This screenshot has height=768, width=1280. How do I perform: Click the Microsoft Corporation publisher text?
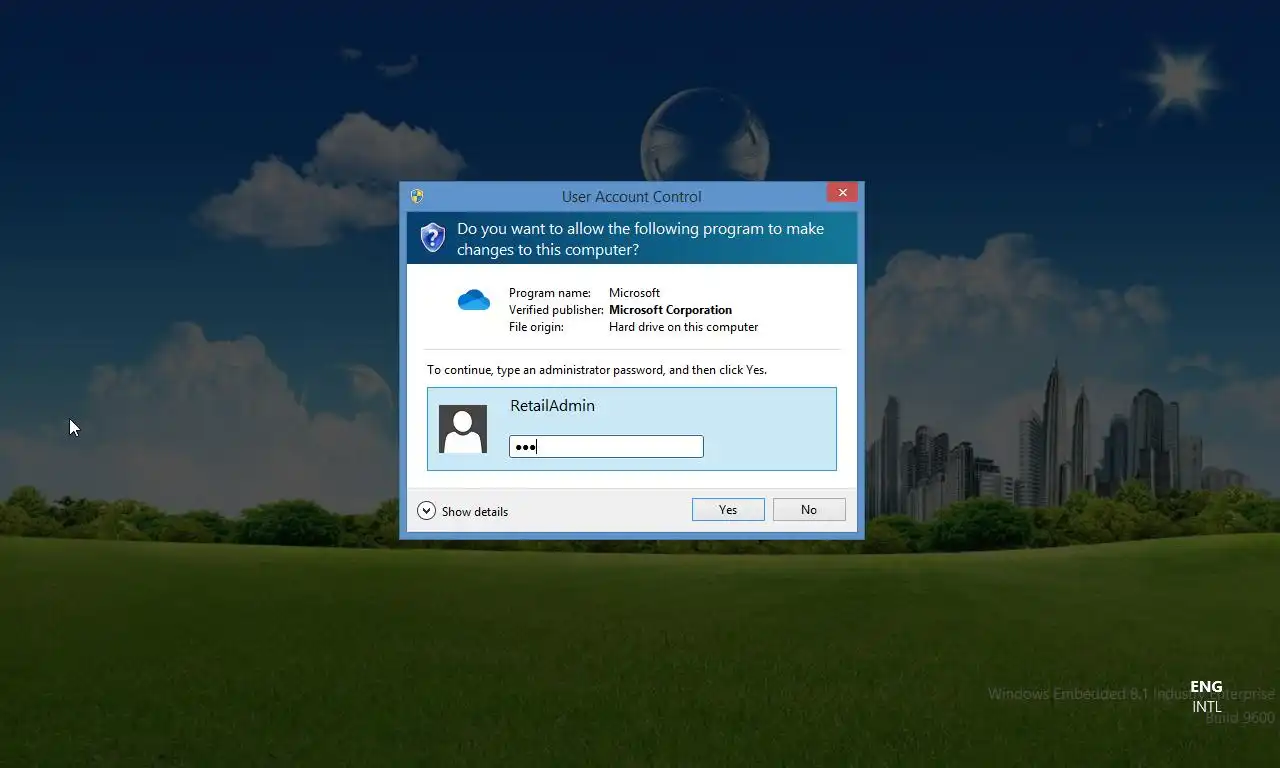coord(670,310)
